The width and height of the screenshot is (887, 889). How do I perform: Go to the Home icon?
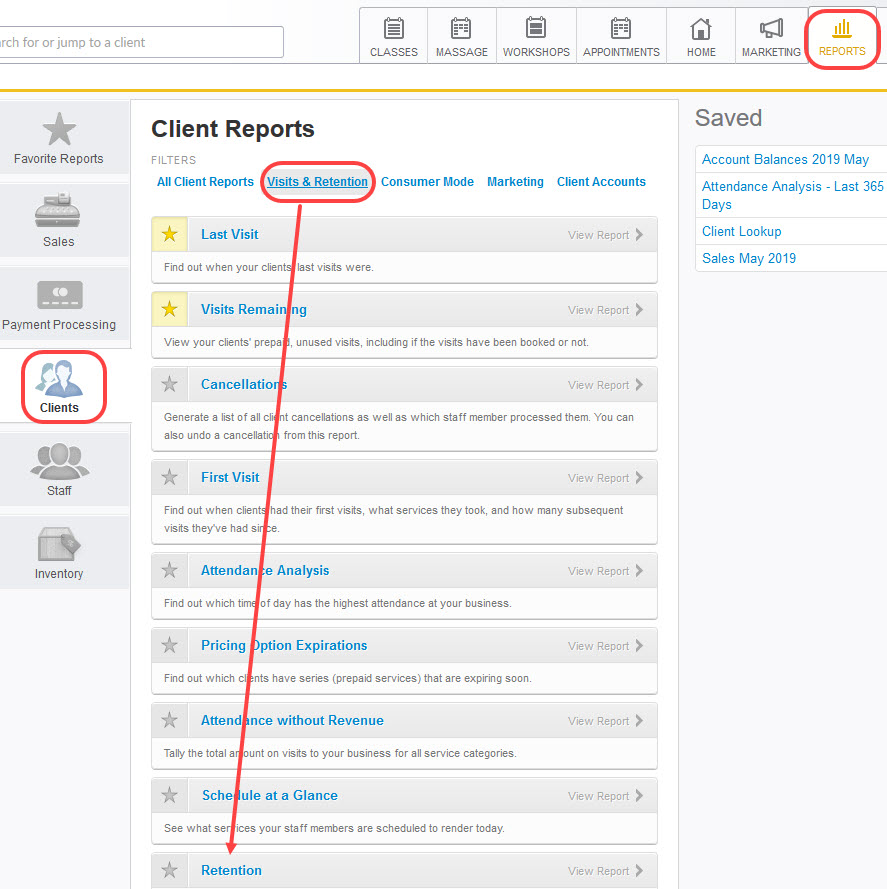[x=700, y=34]
